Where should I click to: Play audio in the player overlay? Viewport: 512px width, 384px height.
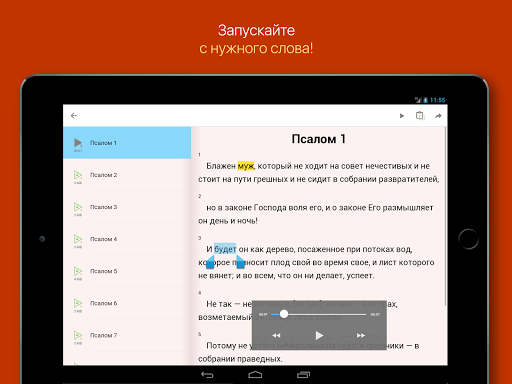[319, 335]
